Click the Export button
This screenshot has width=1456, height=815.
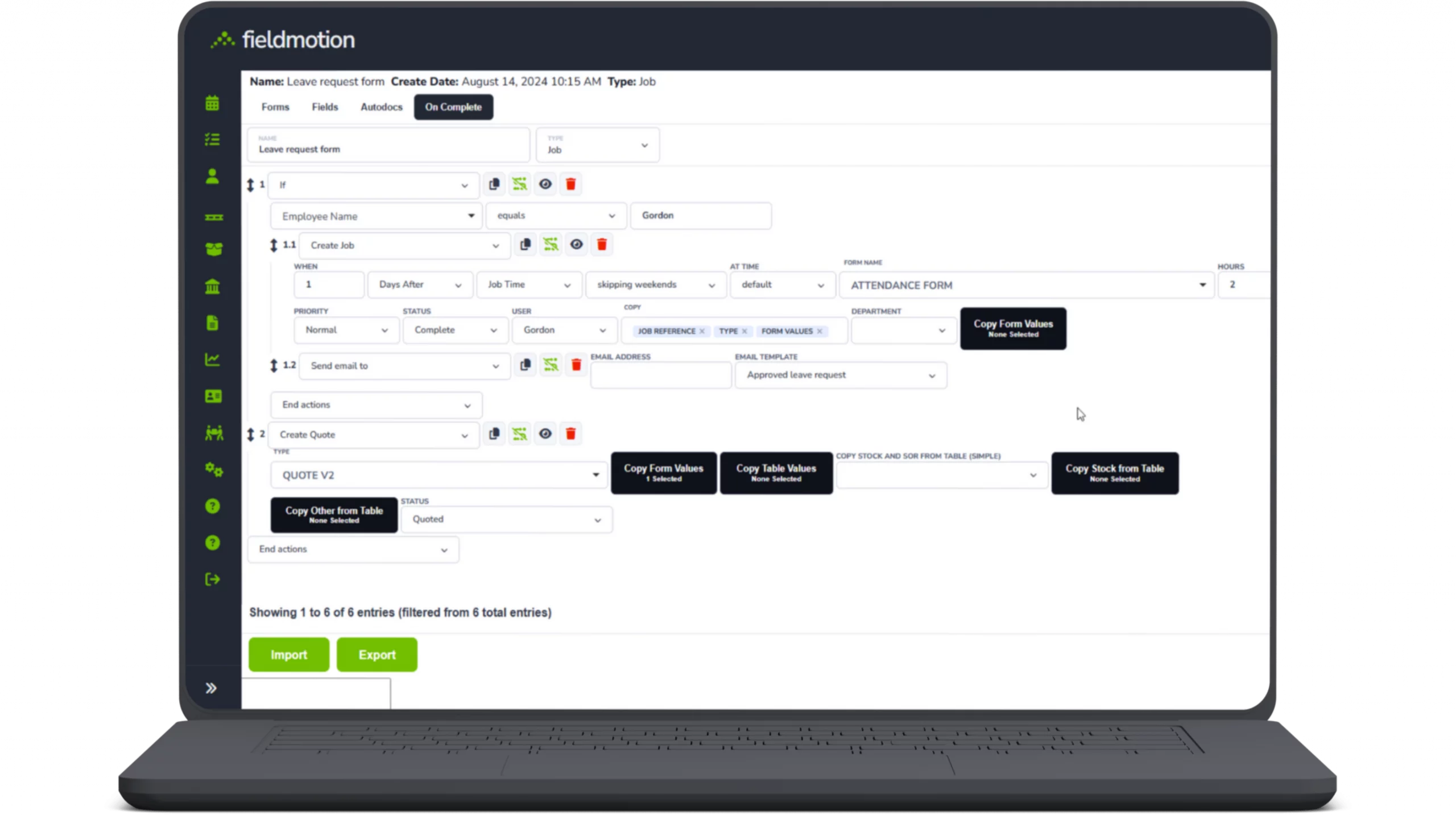point(377,654)
